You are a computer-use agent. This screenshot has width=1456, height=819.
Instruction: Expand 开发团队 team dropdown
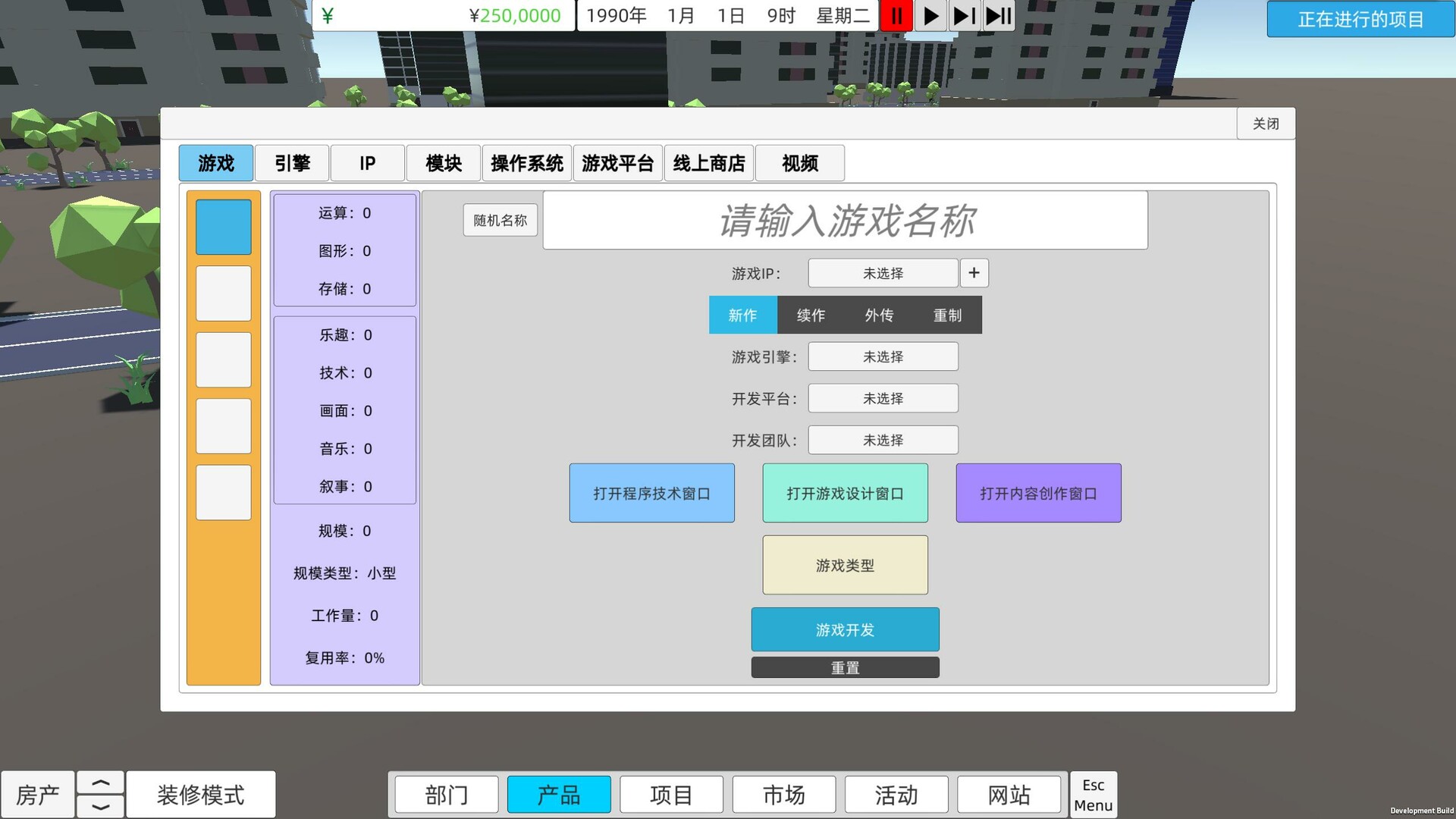pos(882,440)
